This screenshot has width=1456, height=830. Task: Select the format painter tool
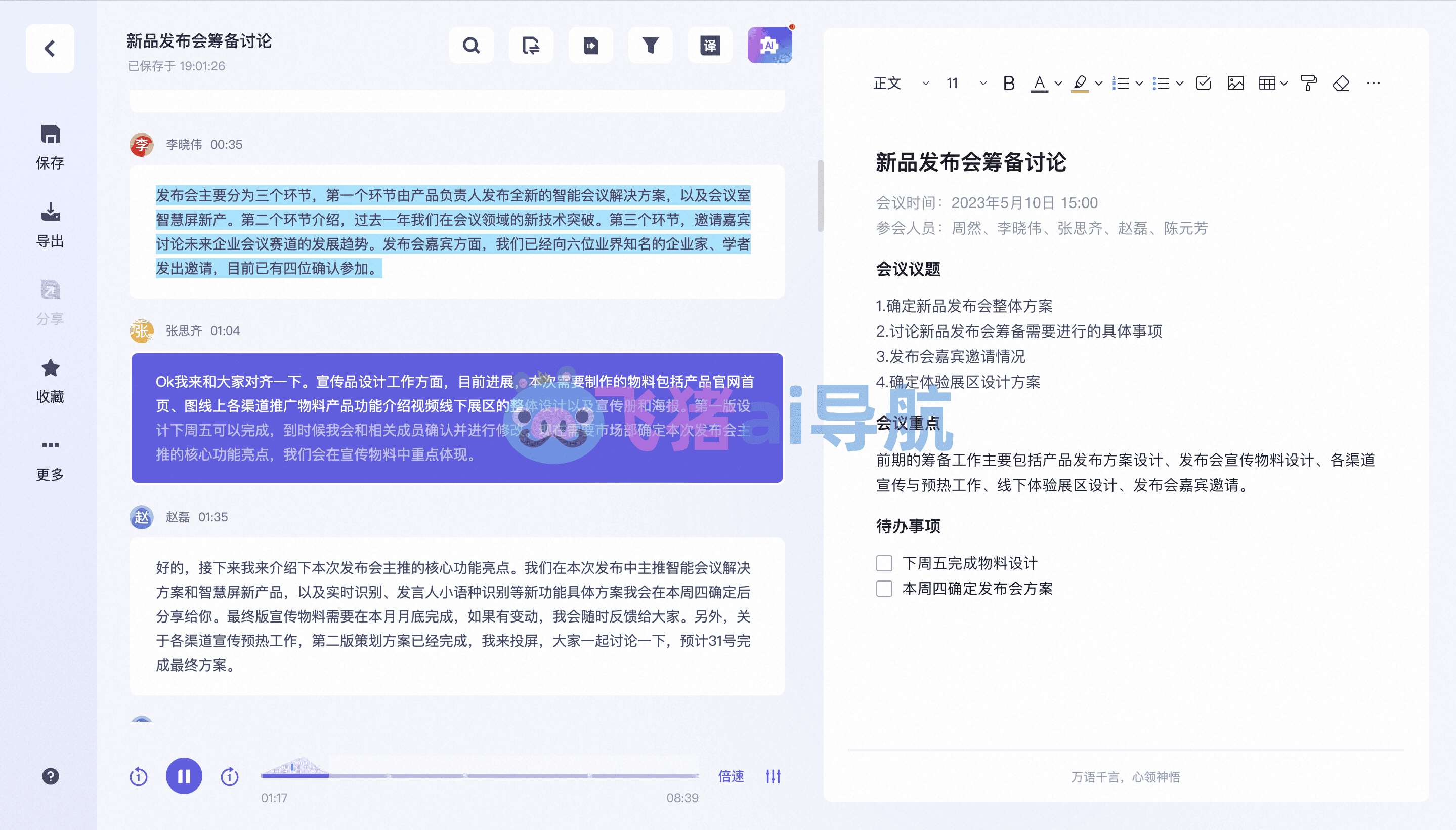[x=1308, y=83]
